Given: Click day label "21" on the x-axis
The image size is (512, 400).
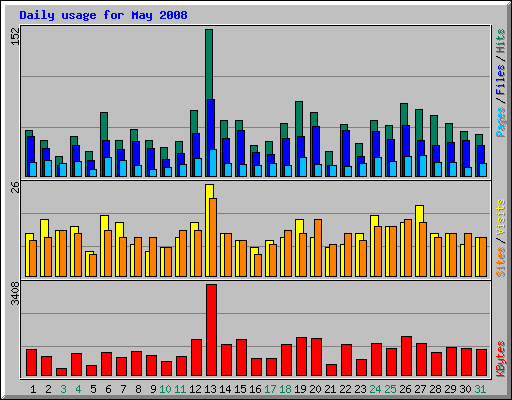Looking at the screenshot, I should click(330, 389).
